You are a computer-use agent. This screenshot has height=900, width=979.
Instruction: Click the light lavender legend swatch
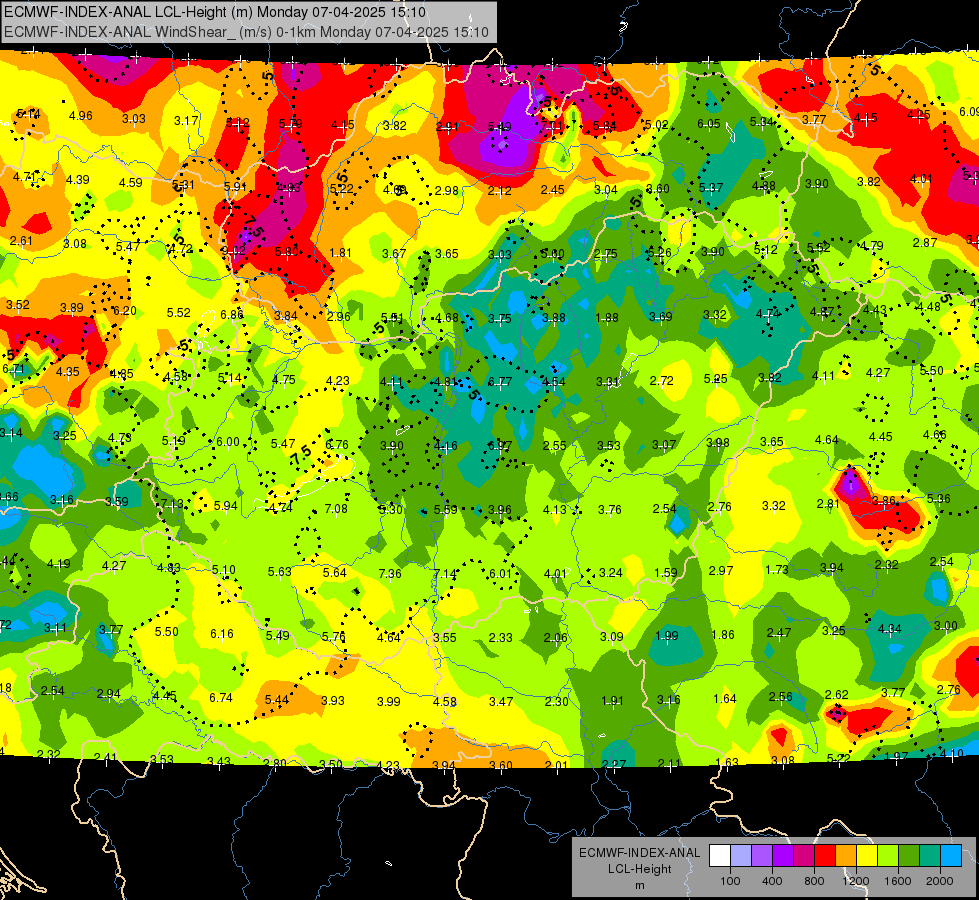(741, 856)
